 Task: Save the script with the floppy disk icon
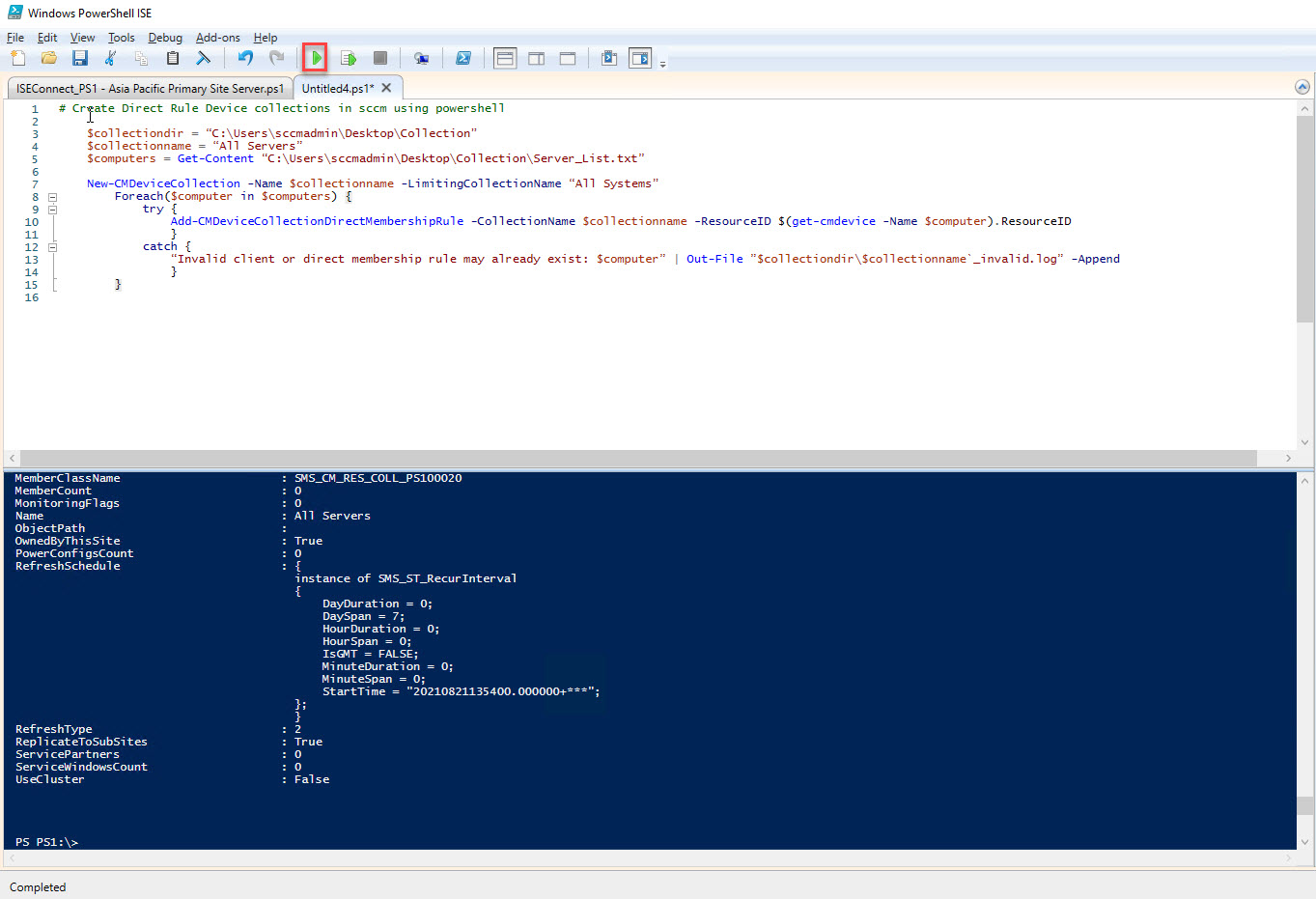tap(80, 59)
